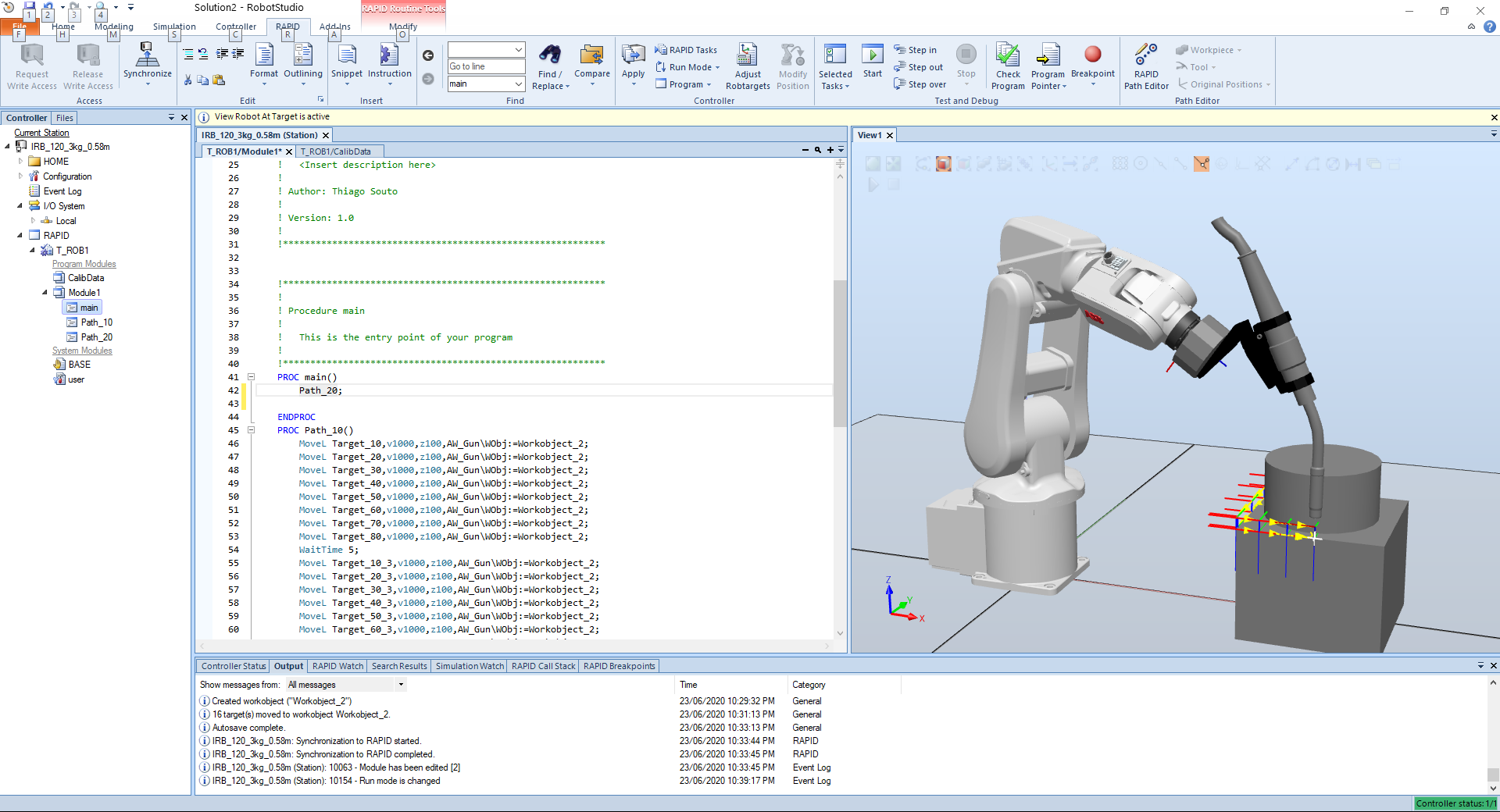Open the Show messages from dropdown
This screenshot has width=1500, height=812.
point(401,685)
